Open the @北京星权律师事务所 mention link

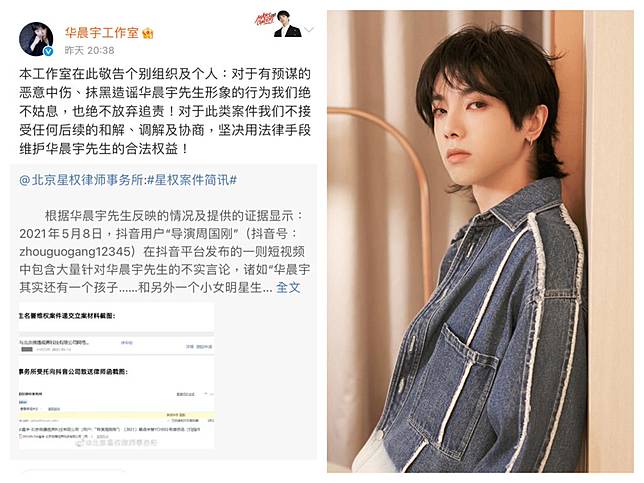[x=81, y=180]
